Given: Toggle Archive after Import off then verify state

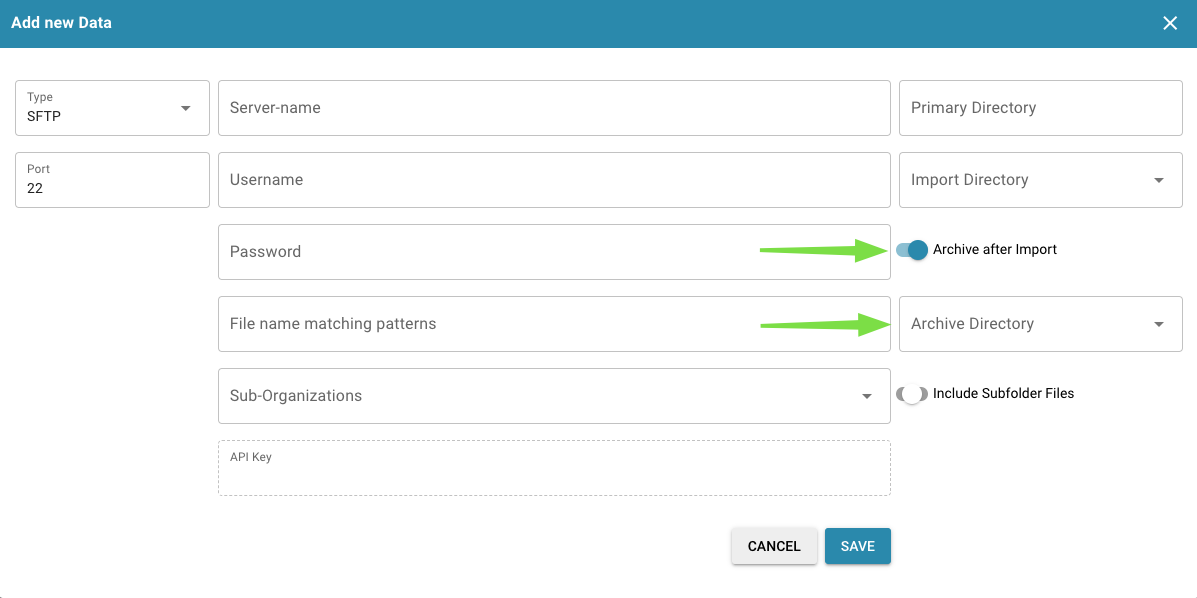Looking at the screenshot, I should pos(911,250).
